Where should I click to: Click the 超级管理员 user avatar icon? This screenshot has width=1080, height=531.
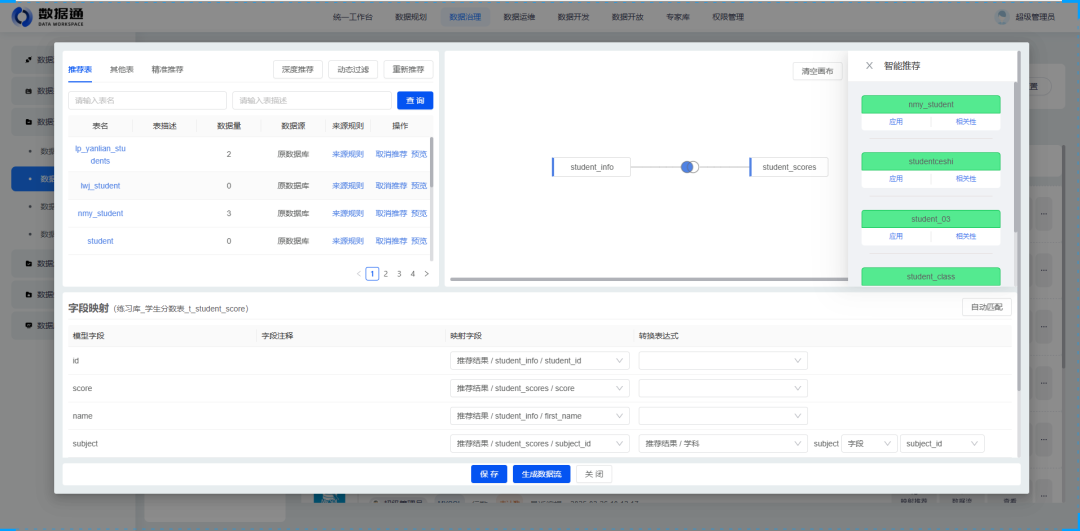[x=1003, y=17]
